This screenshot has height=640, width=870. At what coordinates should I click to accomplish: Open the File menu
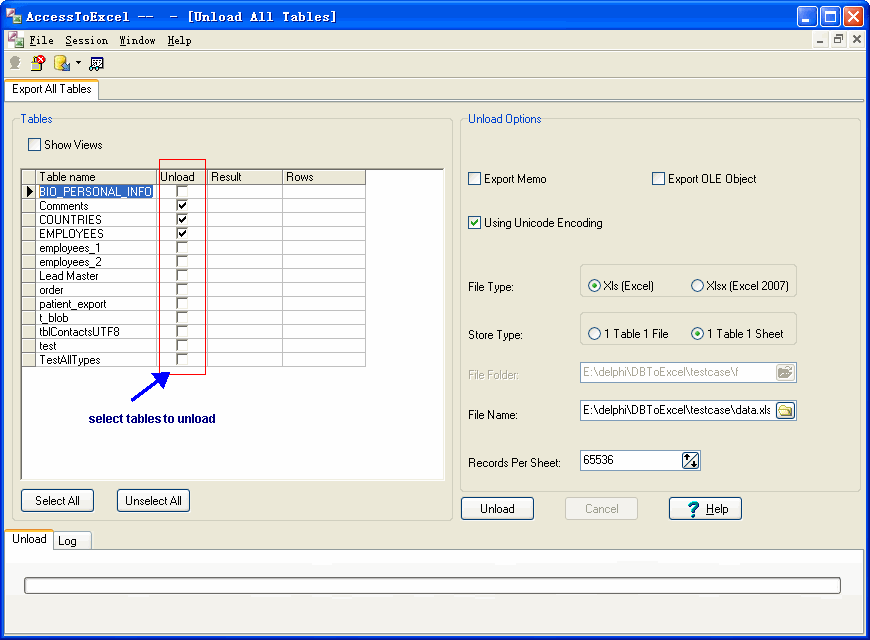(41, 41)
